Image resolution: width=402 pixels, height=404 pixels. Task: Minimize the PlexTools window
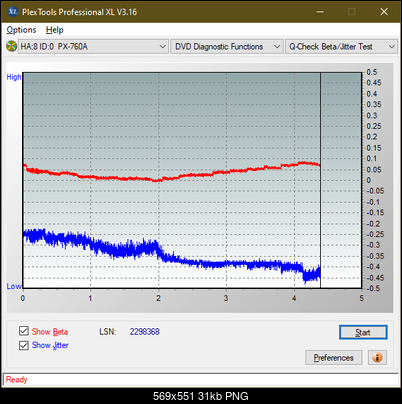point(320,12)
